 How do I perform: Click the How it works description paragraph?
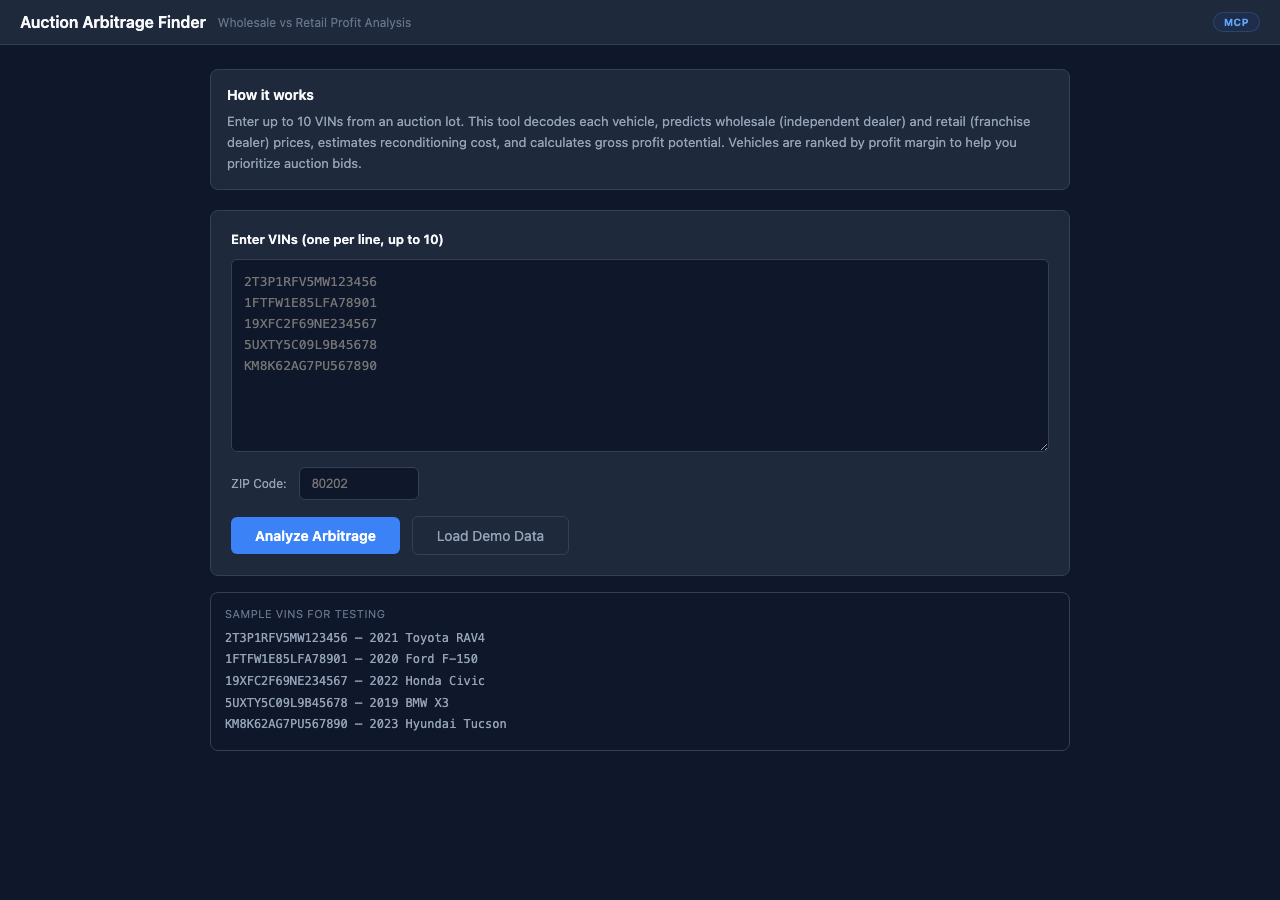tap(628, 142)
